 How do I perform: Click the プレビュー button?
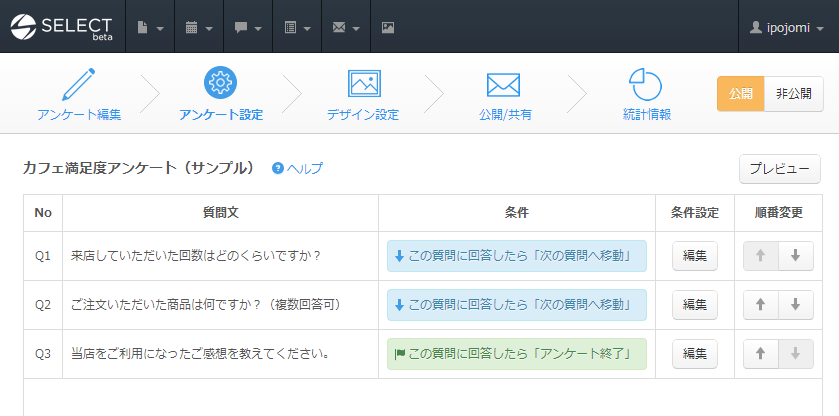pos(779,169)
